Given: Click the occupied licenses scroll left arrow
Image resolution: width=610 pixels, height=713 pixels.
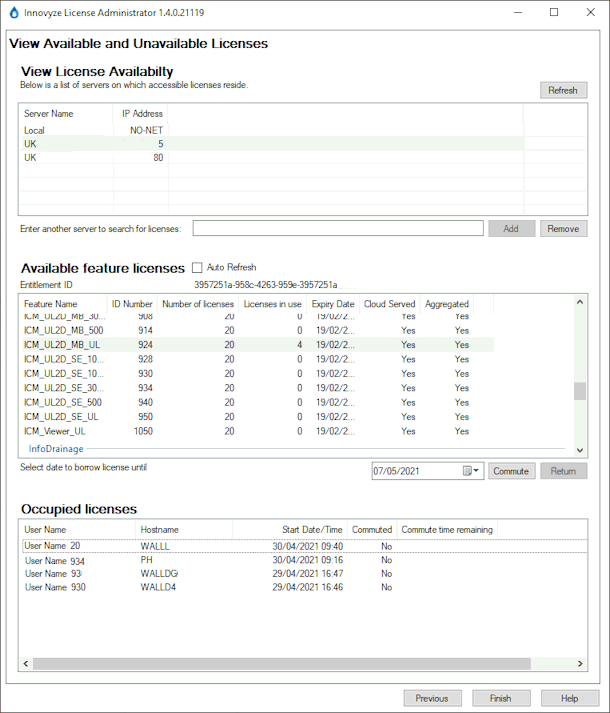Looking at the screenshot, I should [x=26, y=664].
